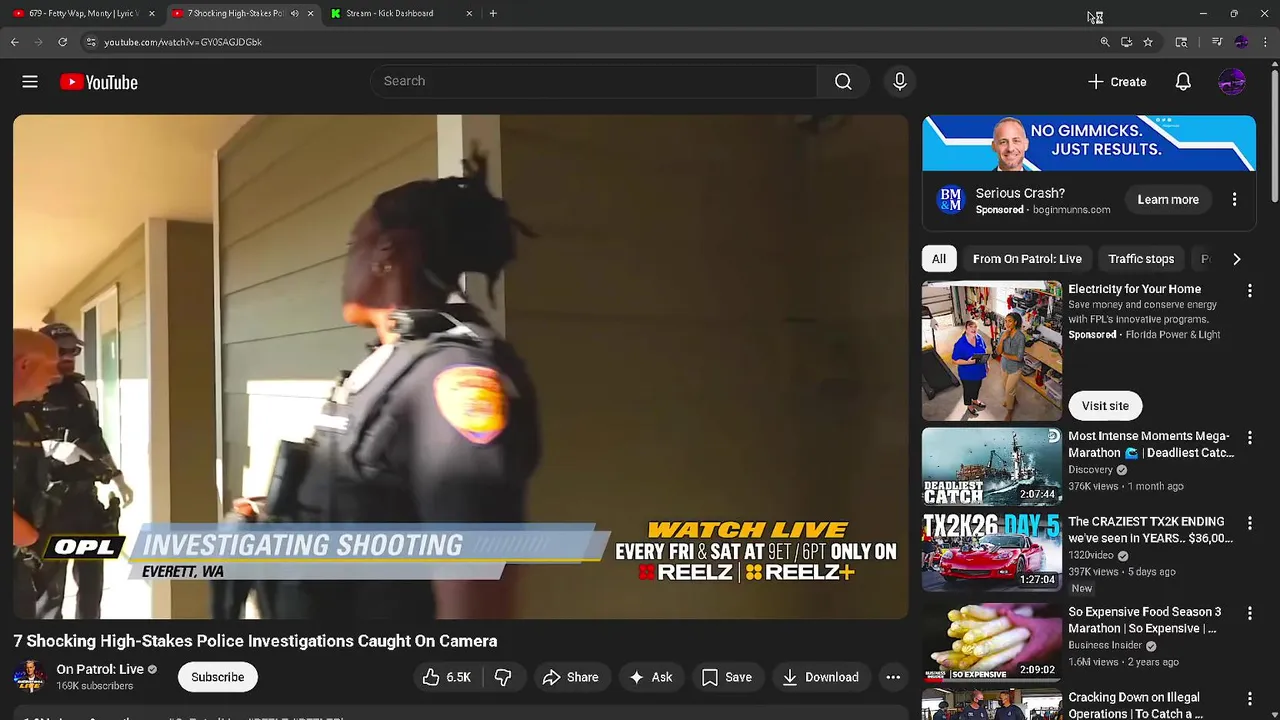Click the search magnifier button
The height and width of the screenshot is (720, 1280).
(x=843, y=81)
